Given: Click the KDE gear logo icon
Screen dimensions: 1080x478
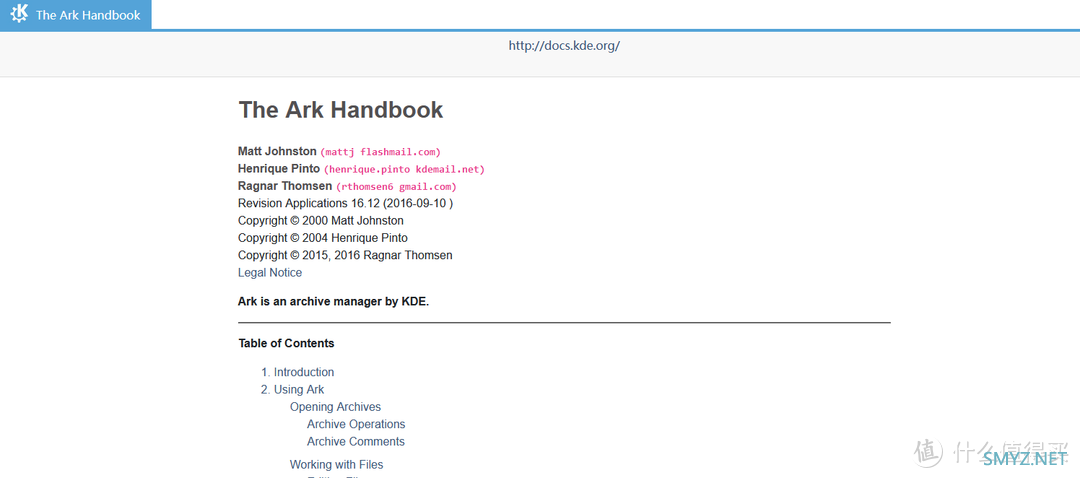Looking at the screenshot, I should click(19, 14).
